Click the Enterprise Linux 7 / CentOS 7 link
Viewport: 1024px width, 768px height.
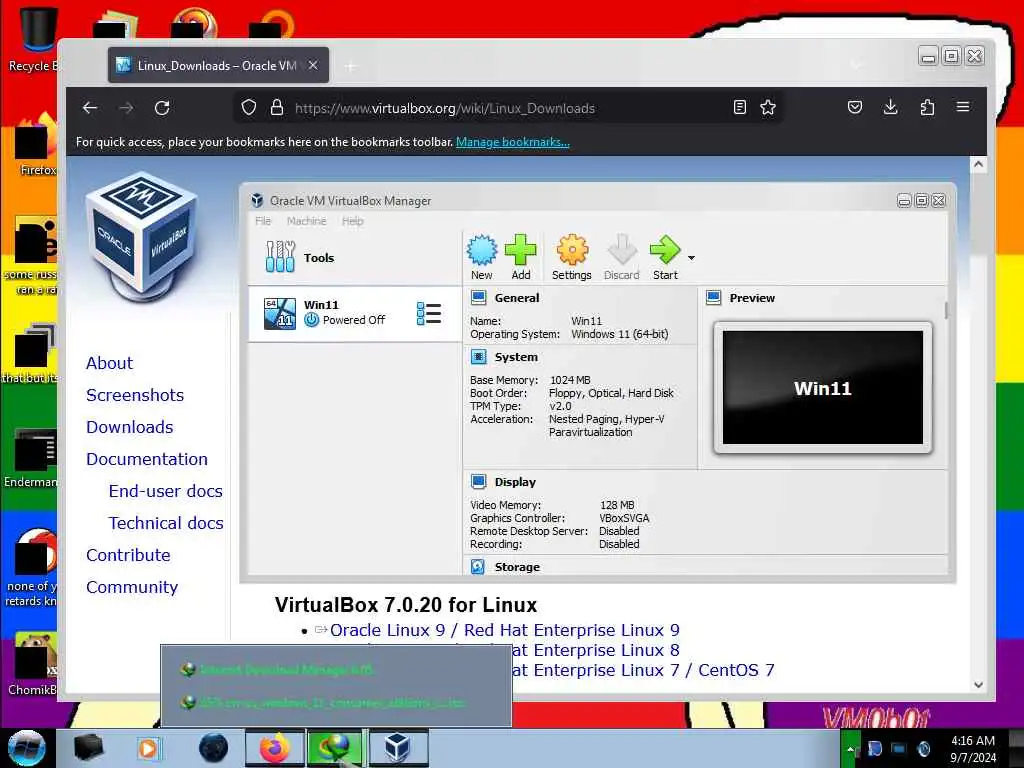coord(643,670)
